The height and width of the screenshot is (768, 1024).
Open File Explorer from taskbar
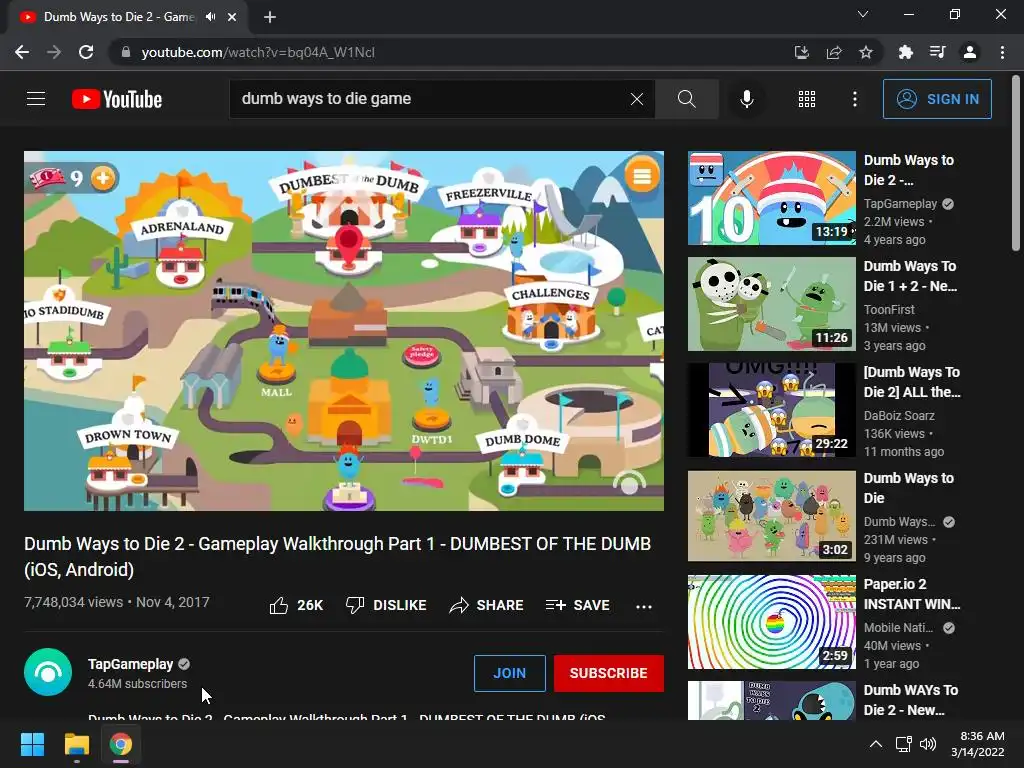pos(76,744)
